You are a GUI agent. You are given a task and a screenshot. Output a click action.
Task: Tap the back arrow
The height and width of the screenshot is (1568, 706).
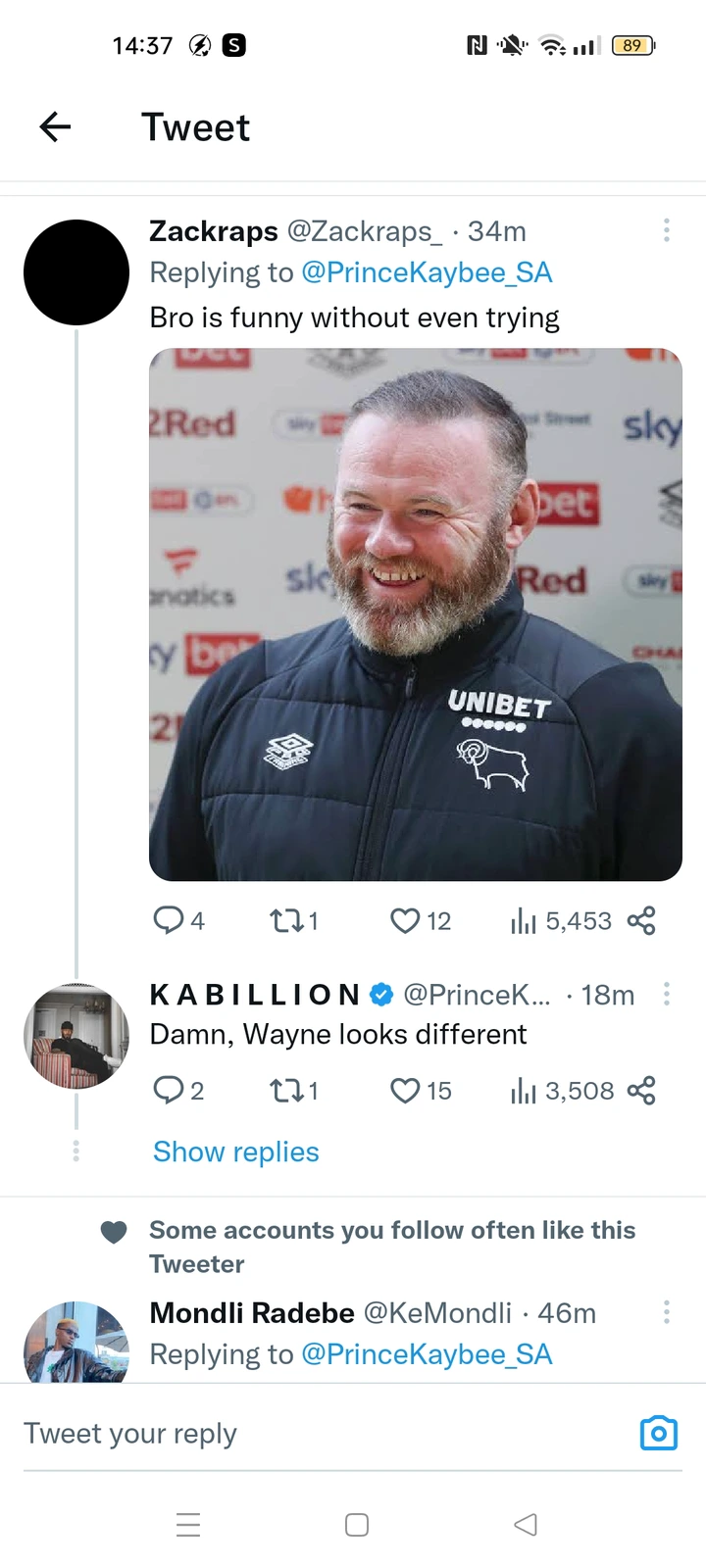click(x=56, y=126)
